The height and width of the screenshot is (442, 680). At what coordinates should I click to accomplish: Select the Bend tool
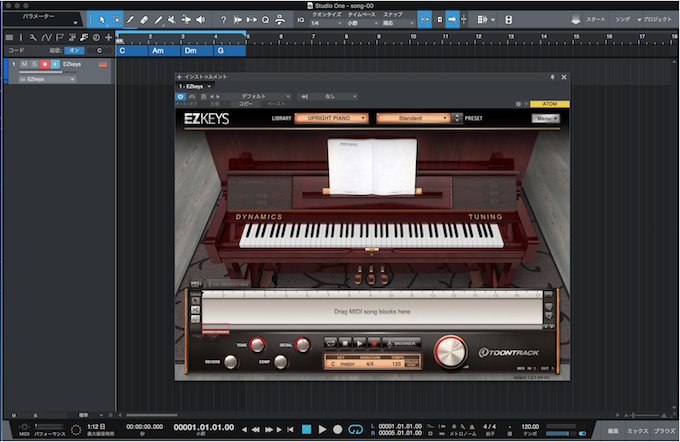(186, 20)
